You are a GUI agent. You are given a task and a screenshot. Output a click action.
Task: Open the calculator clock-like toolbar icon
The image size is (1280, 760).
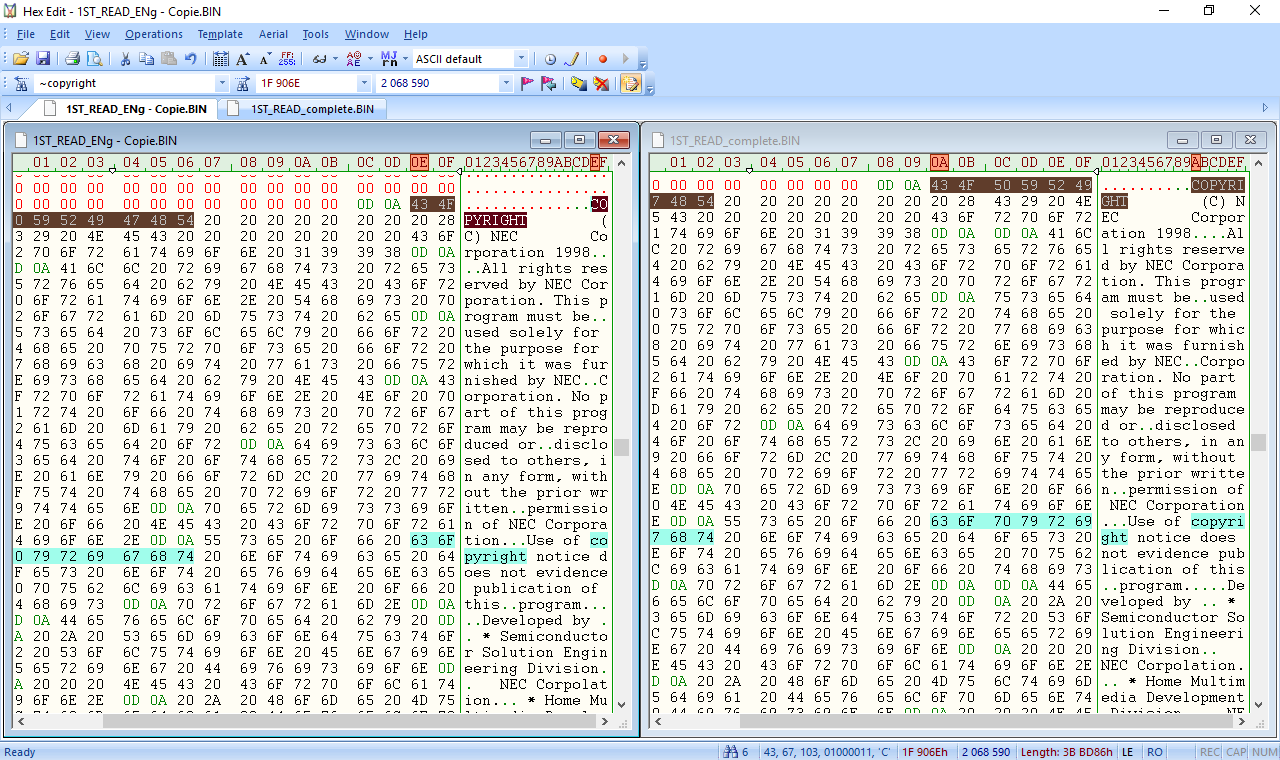coord(550,59)
